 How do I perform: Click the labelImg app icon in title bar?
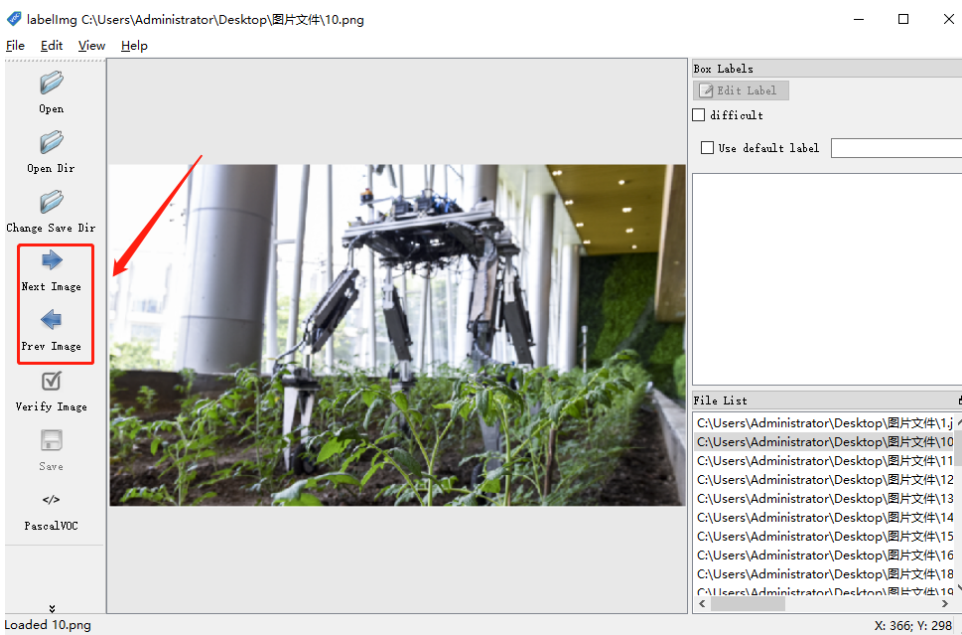[13, 19]
